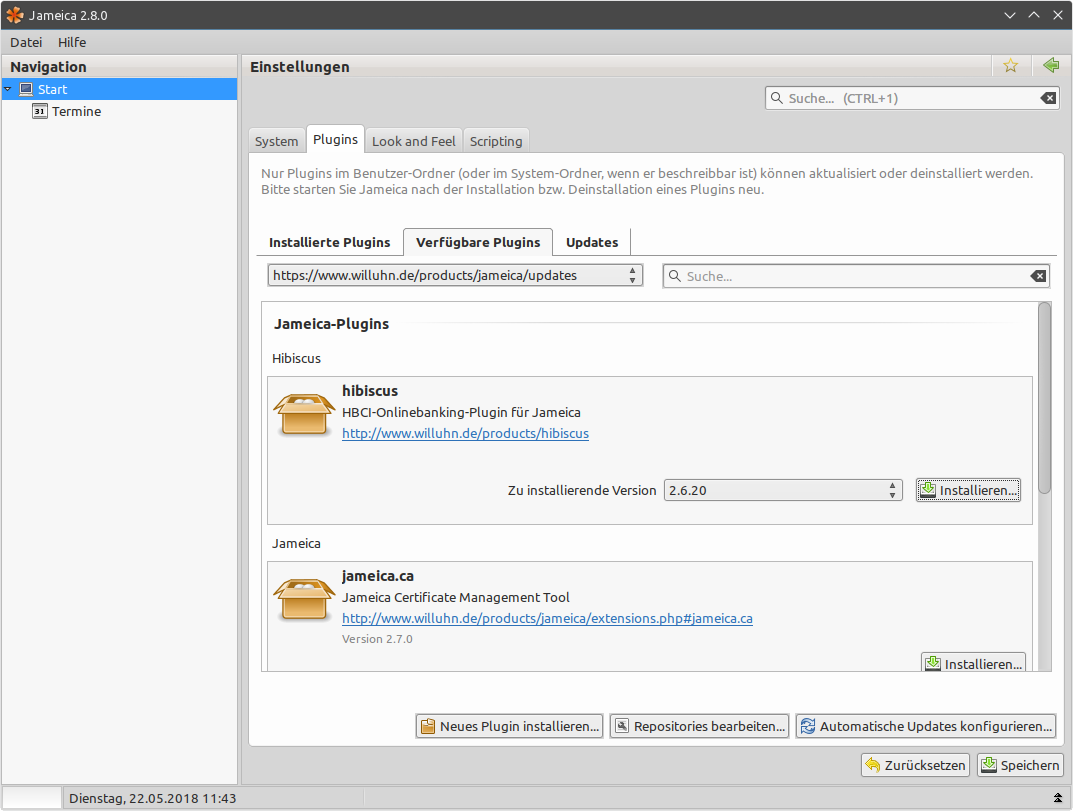Click the hibiscus plugin title
Viewport: 1073px width, 811px height.
(x=370, y=391)
